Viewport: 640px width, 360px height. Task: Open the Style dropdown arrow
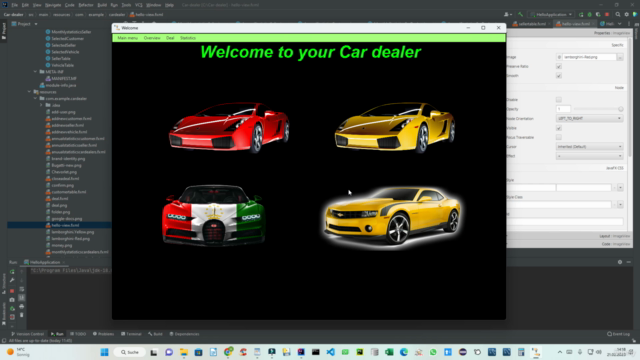620,188
